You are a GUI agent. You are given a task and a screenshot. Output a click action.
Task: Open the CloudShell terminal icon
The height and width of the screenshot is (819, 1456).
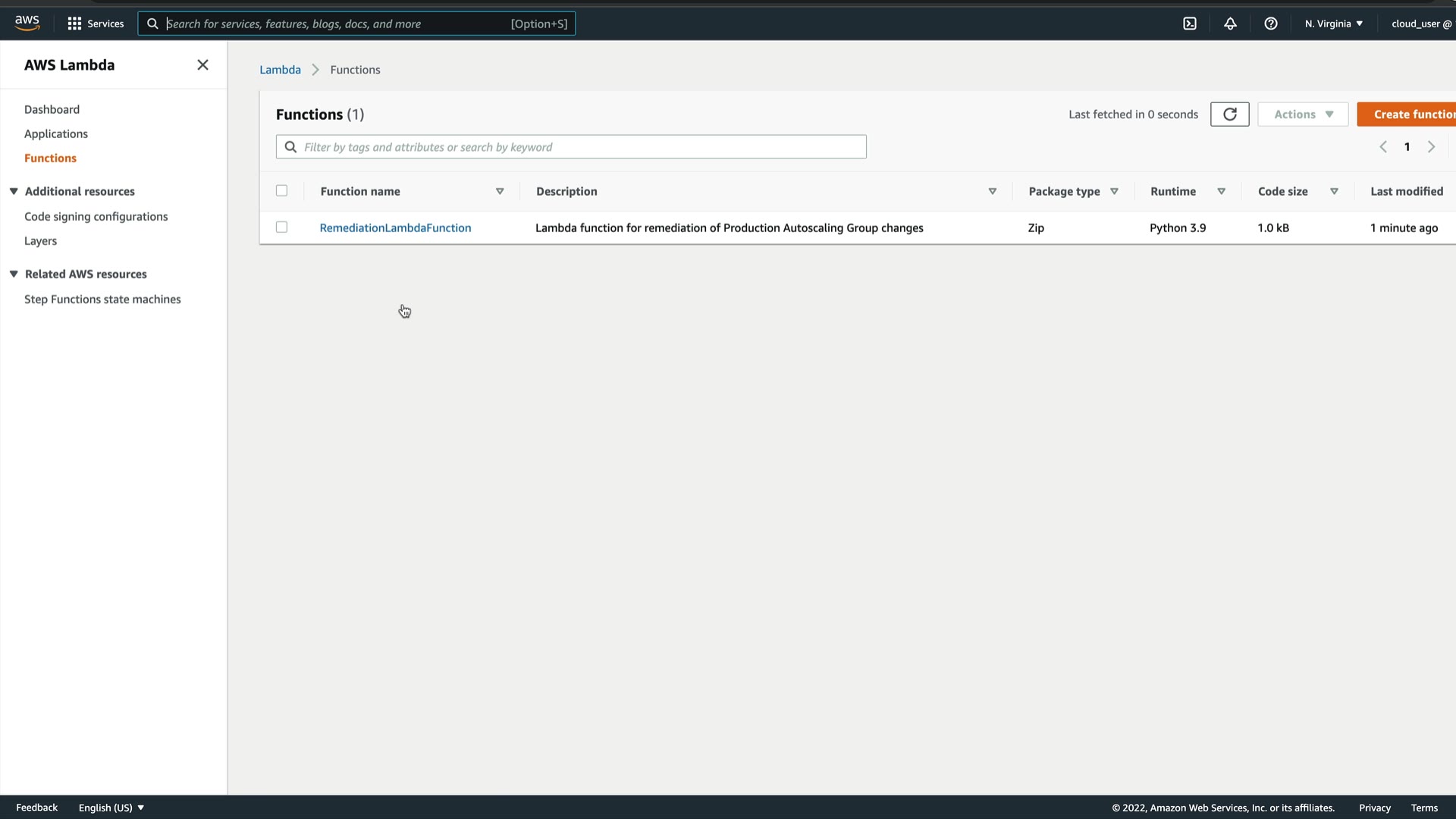pyautogui.click(x=1190, y=24)
